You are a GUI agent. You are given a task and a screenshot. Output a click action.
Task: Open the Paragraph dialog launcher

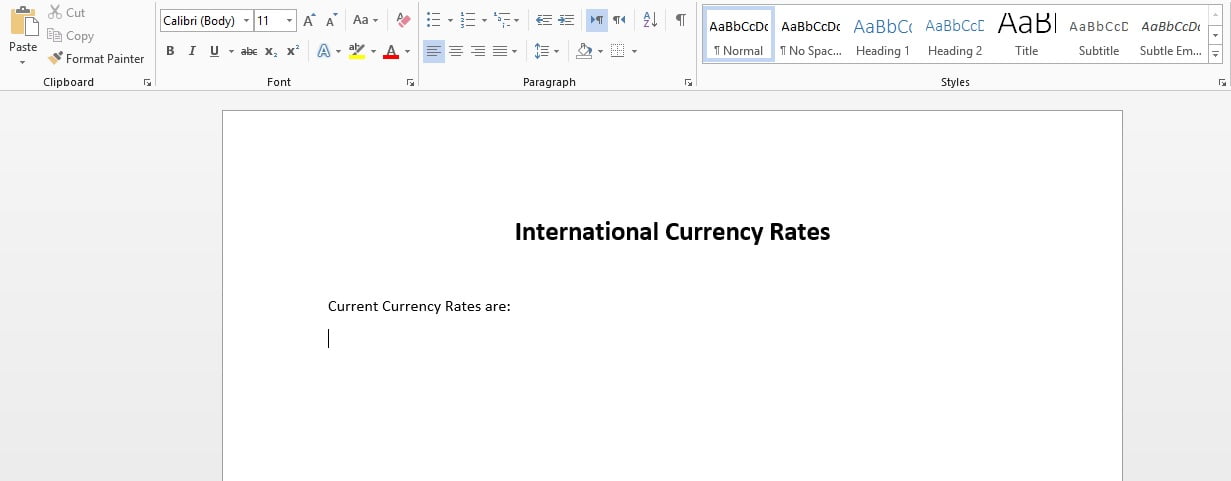[688, 83]
